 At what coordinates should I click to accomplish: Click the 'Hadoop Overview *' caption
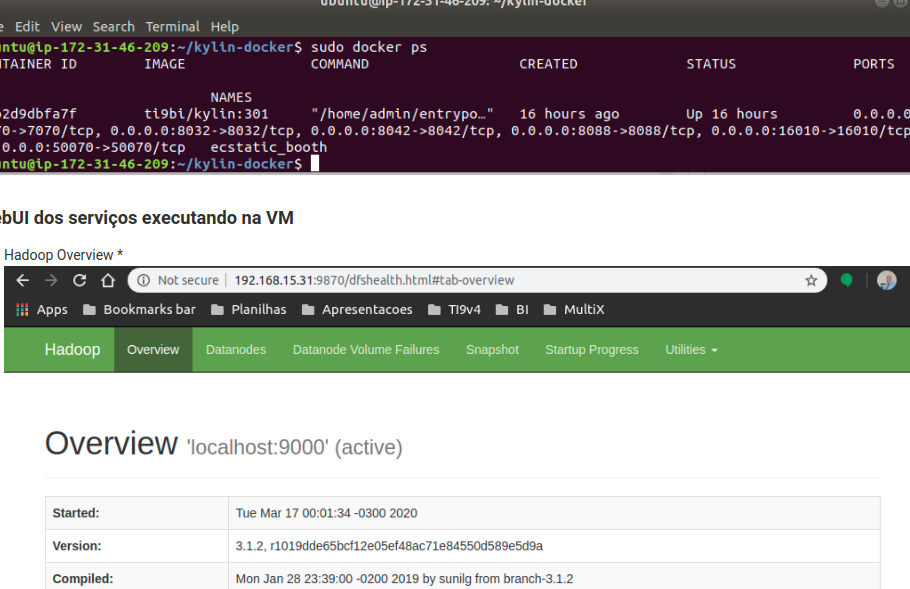point(63,255)
